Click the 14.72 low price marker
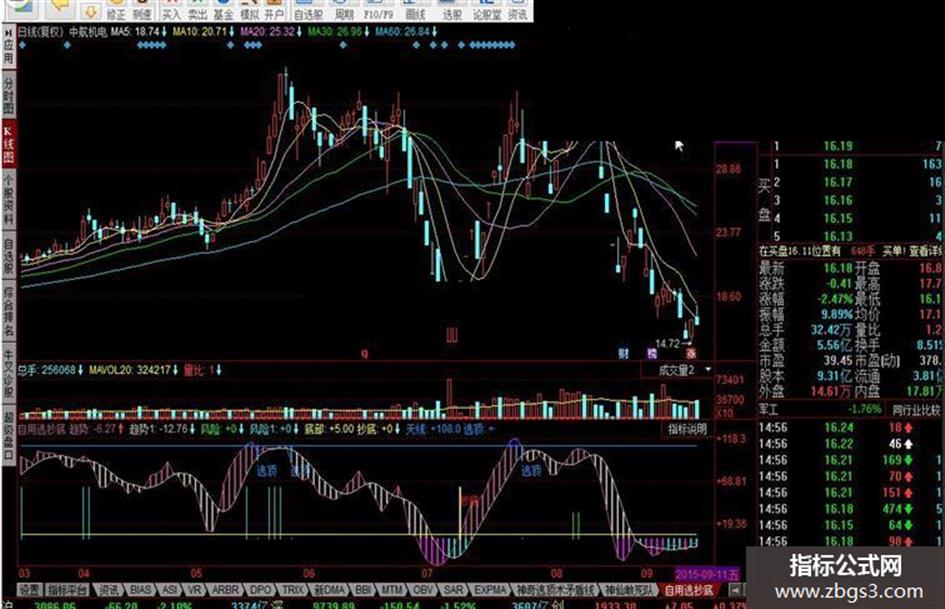 [x=668, y=343]
